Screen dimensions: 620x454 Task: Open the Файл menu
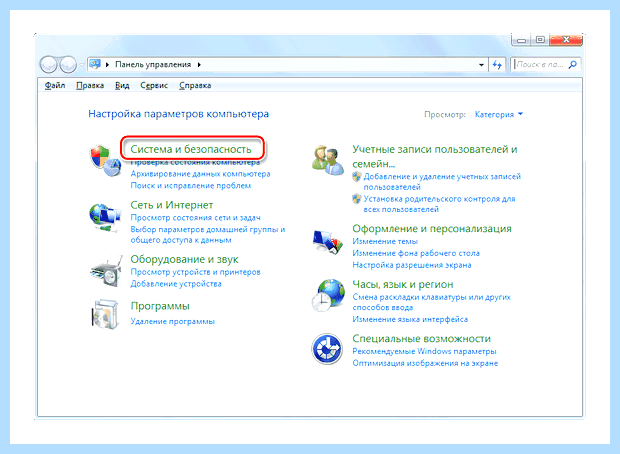[x=55, y=85]
